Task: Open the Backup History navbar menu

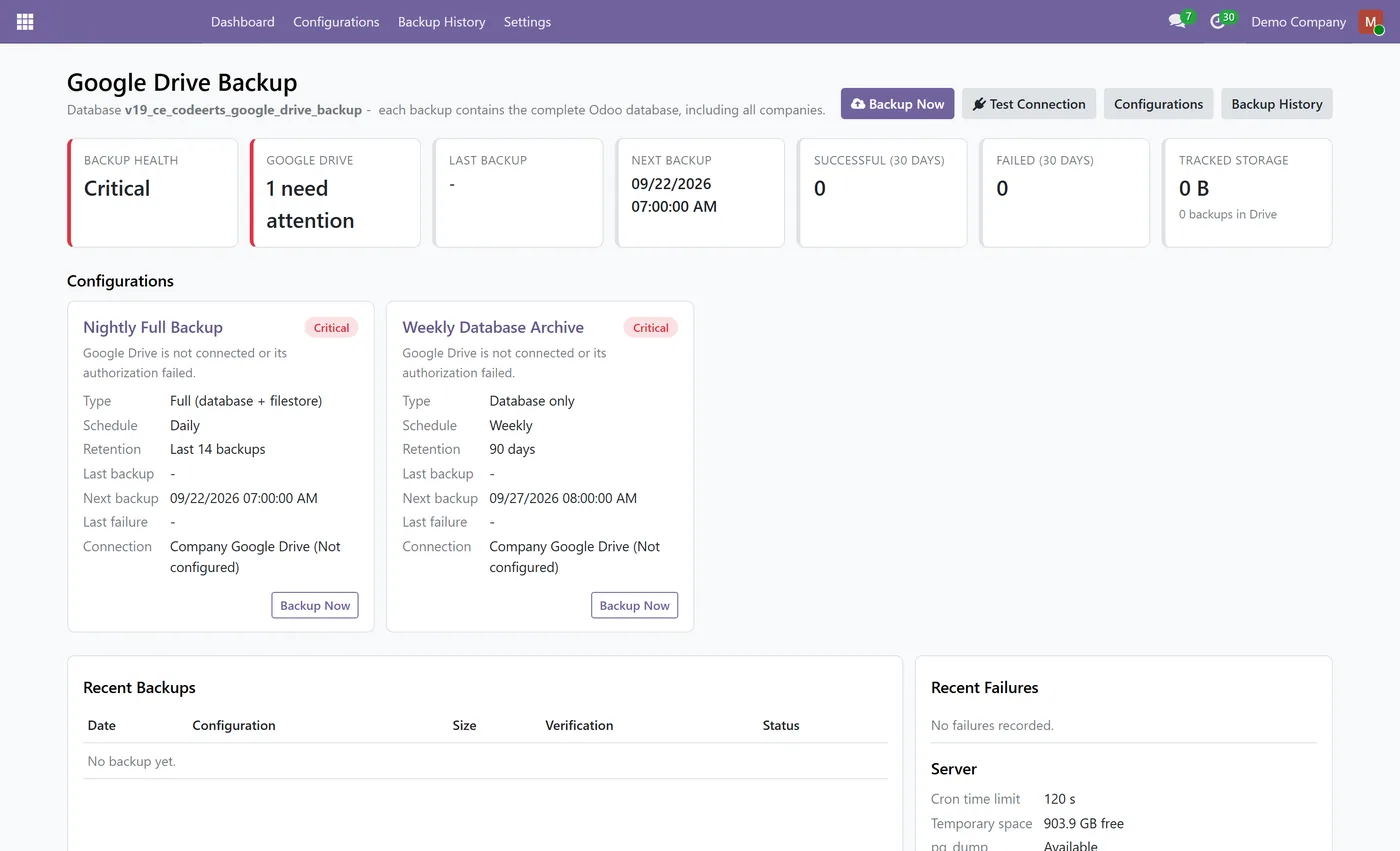Action: pyautogui.click(x=441, y=21)
